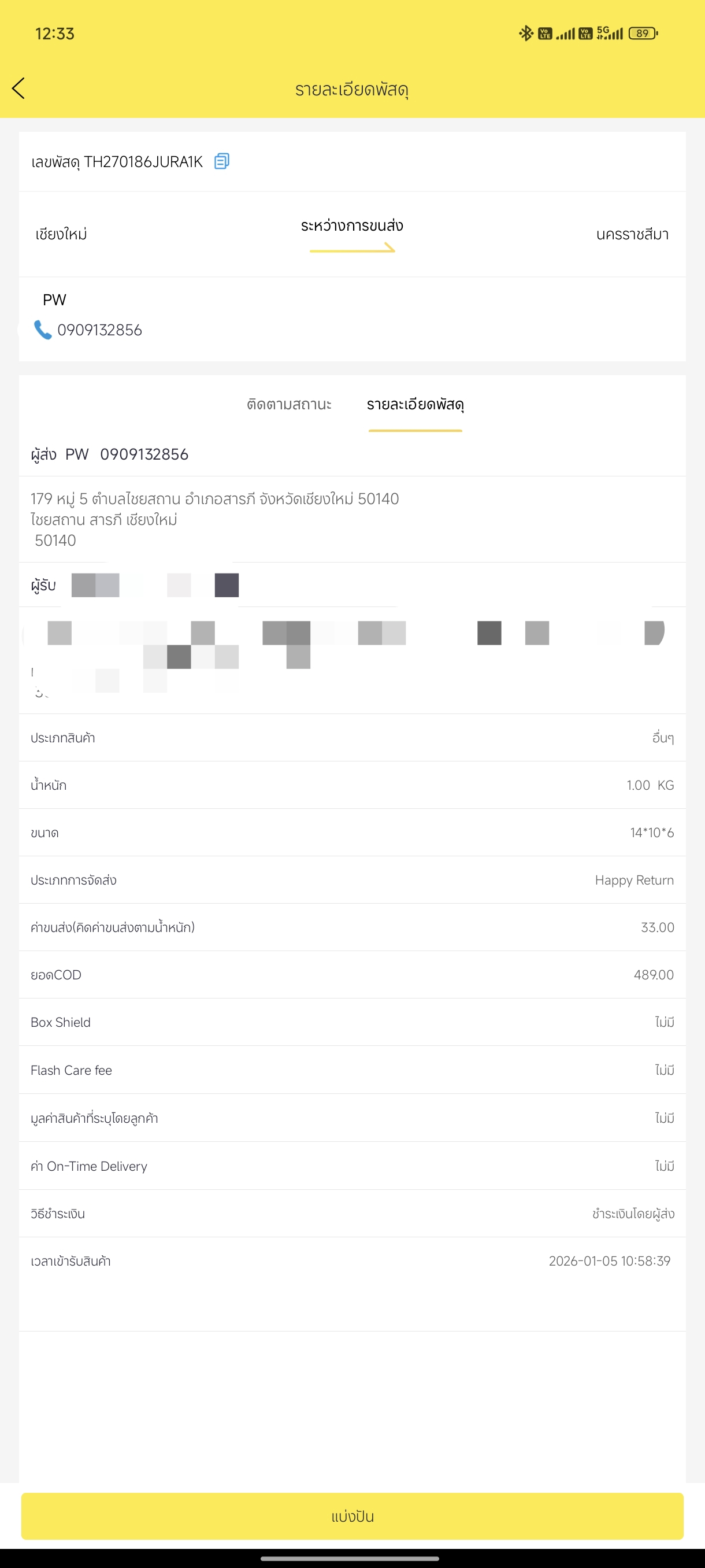Viewport: 705px width, 1568px height.
Task: Tap the battery indicator in status bar
Action: 643,34
